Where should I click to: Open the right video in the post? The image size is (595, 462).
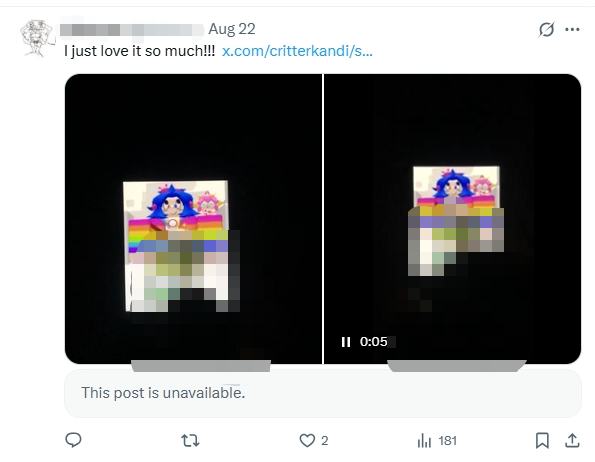[452, 219]
